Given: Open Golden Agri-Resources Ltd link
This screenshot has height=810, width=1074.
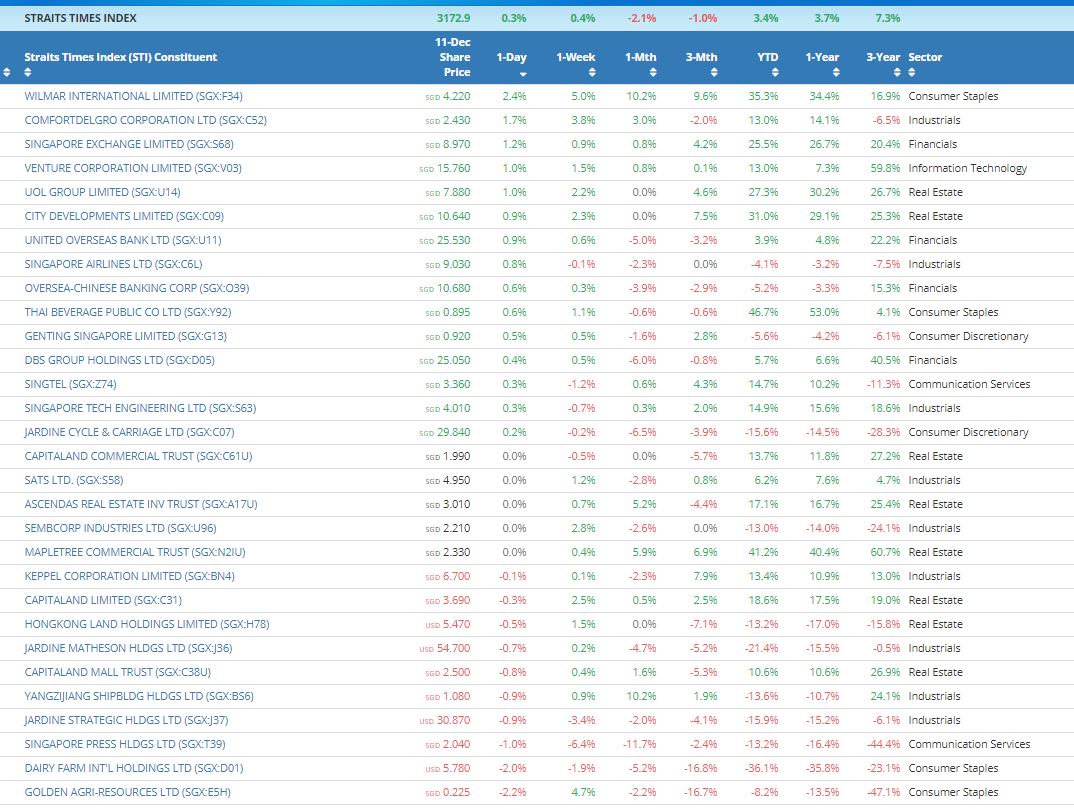Looking at the screenshot, I should [127, 792].
